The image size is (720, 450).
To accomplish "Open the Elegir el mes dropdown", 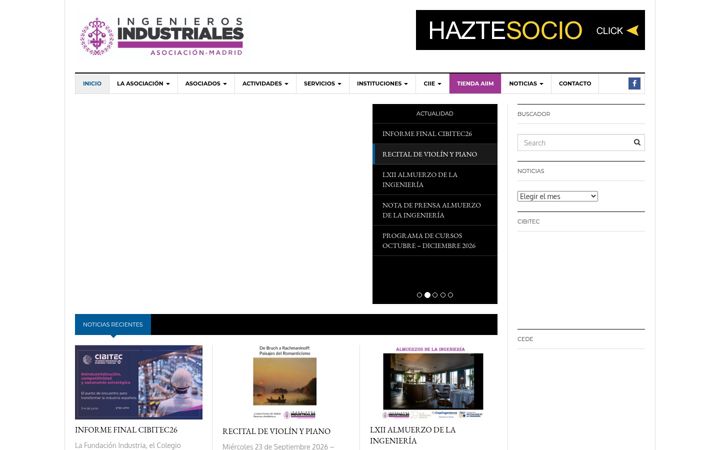I will (x=557, y=196).
